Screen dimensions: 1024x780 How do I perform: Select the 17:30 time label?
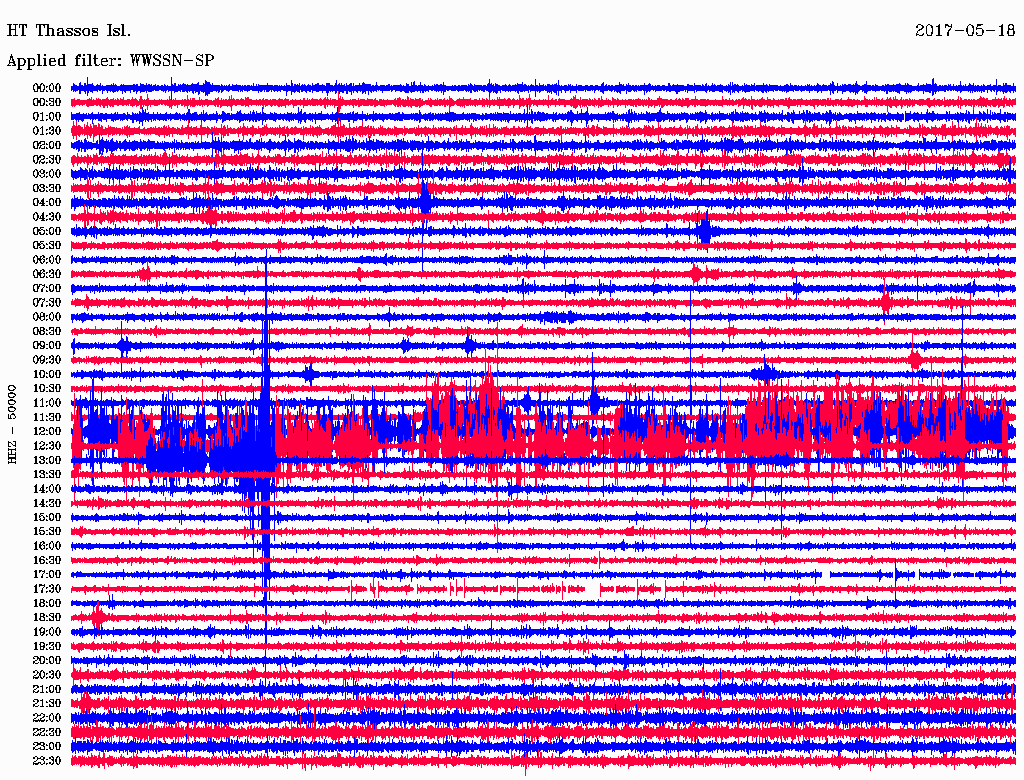pos(47,589)
